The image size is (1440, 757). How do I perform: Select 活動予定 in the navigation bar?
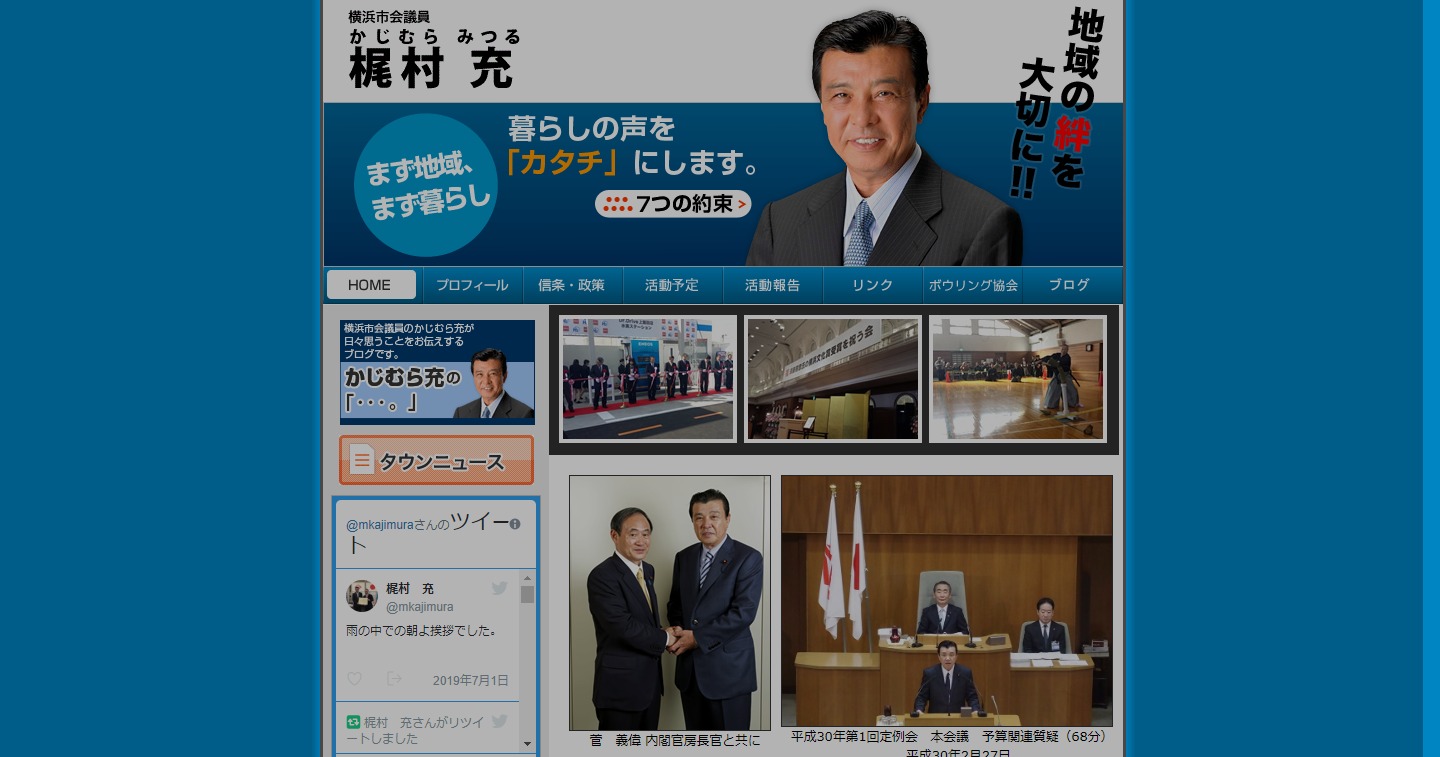672,285
